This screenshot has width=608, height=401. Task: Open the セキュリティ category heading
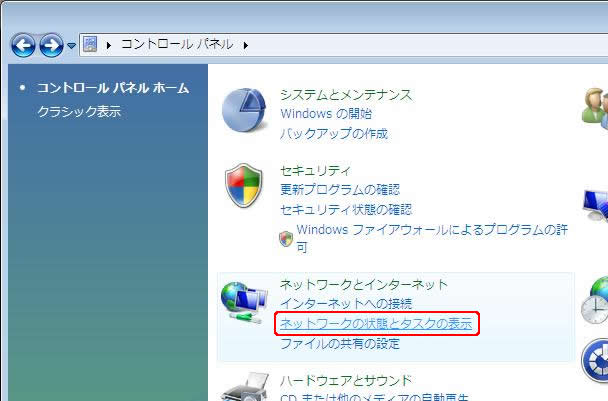315,170
